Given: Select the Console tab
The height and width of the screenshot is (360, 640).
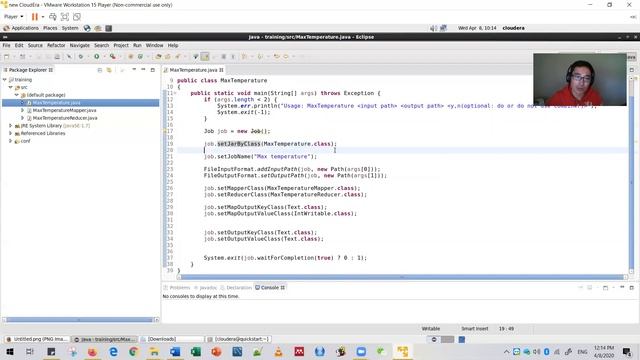Looking at the screenshot, I should 270,288.
